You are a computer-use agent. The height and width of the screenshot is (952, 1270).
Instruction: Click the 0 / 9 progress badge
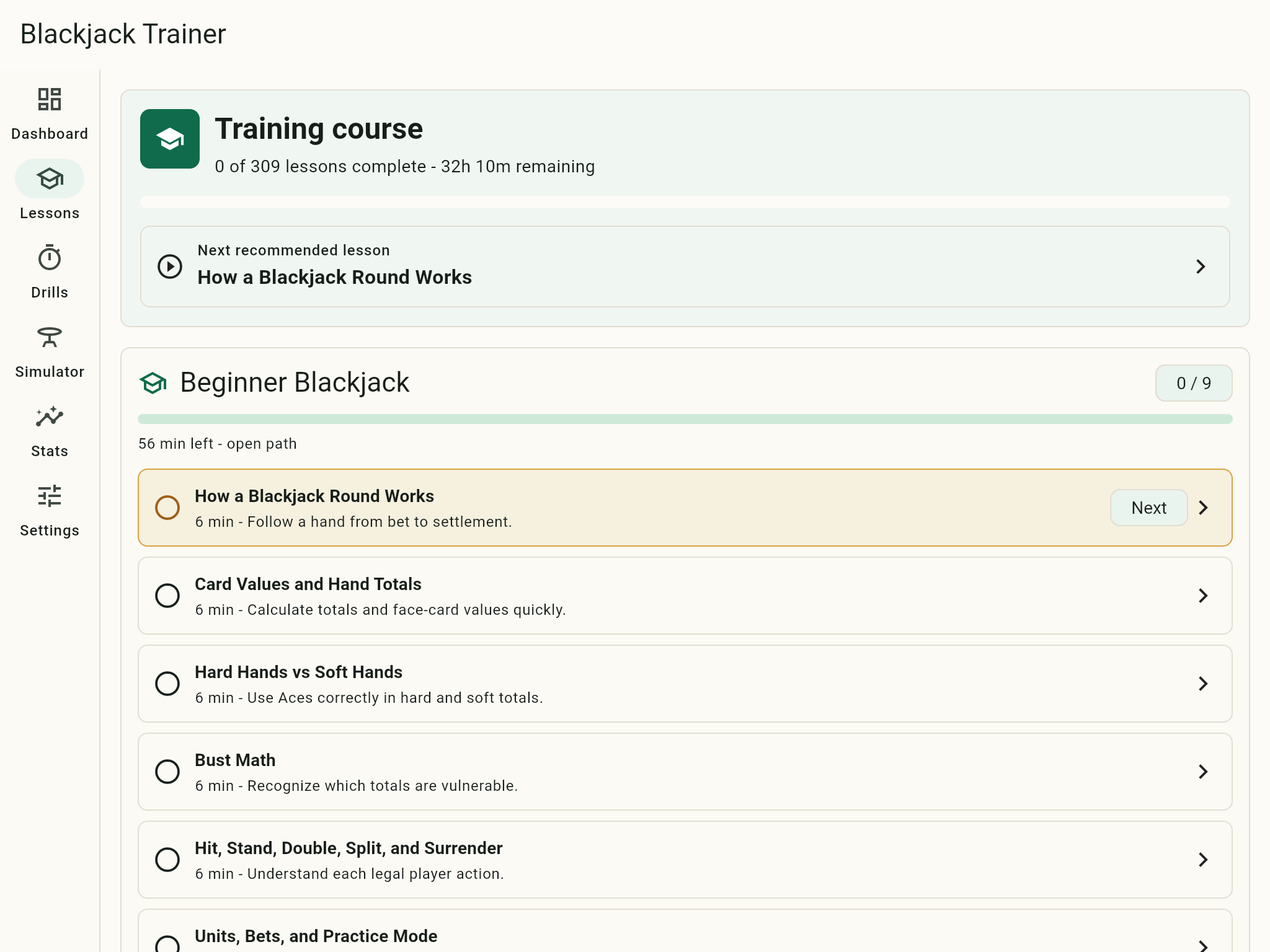1194,383
